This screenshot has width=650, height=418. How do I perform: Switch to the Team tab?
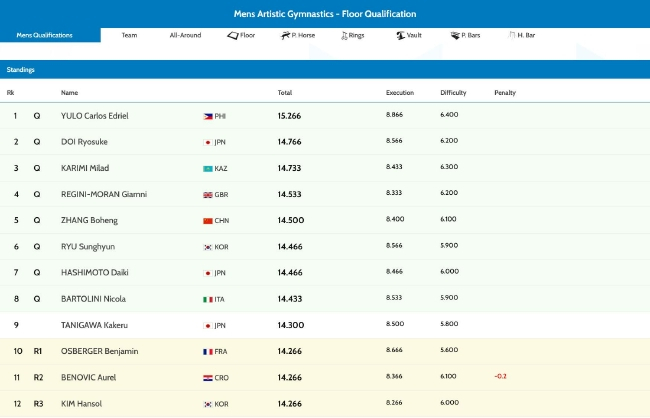(129, 35)
